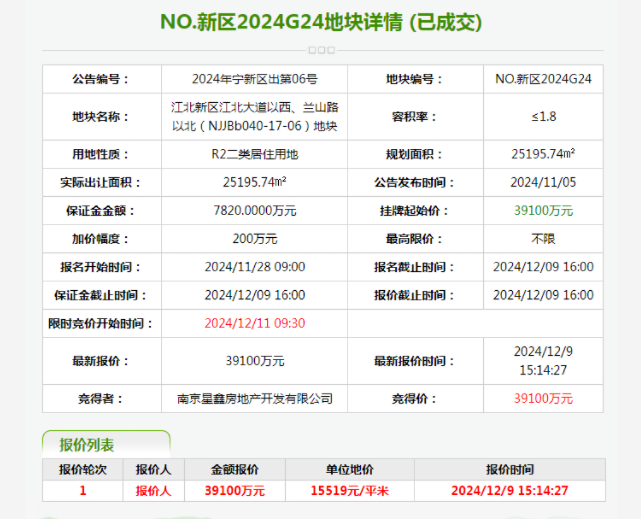This screenshot has width=641, height=519.
Task: Click the plot ratio value ≤1.8
Action: 543,116
